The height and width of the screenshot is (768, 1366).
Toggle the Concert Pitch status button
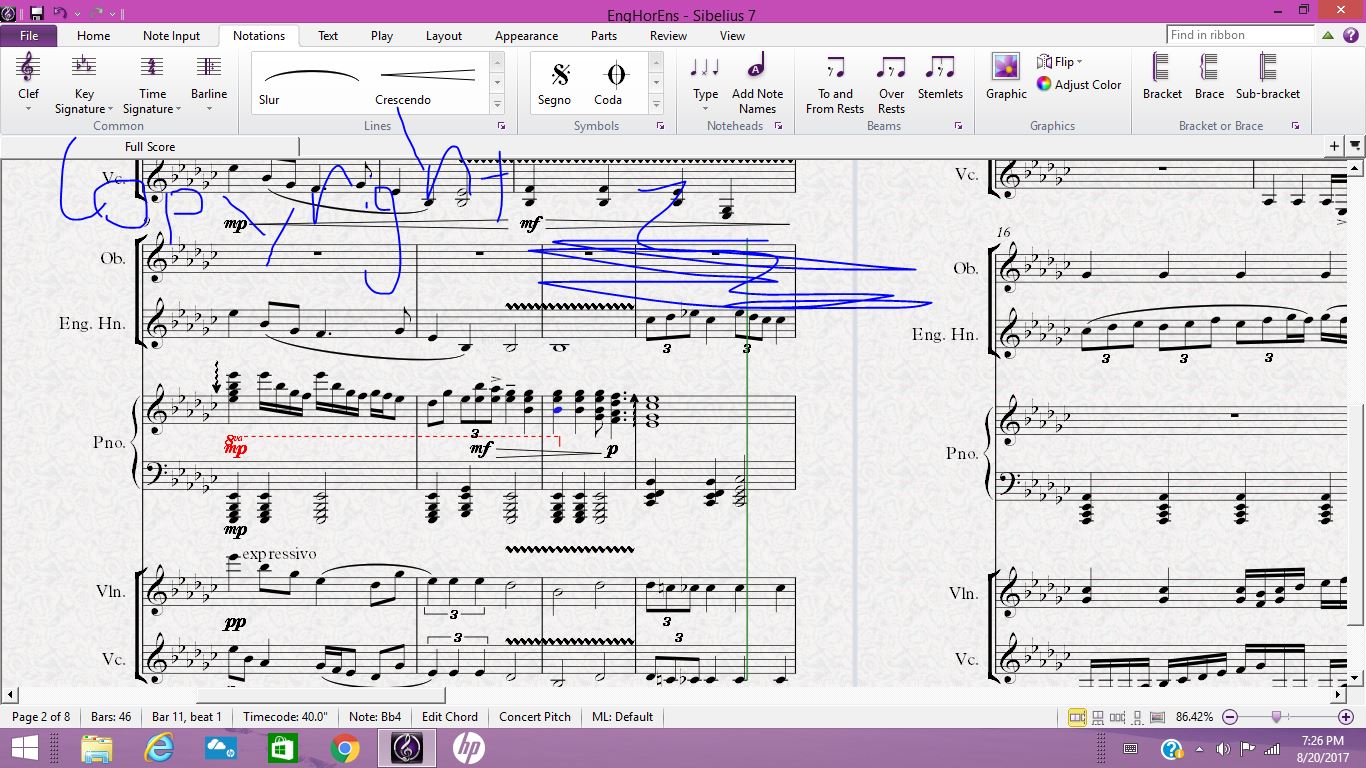click(535, 717)
